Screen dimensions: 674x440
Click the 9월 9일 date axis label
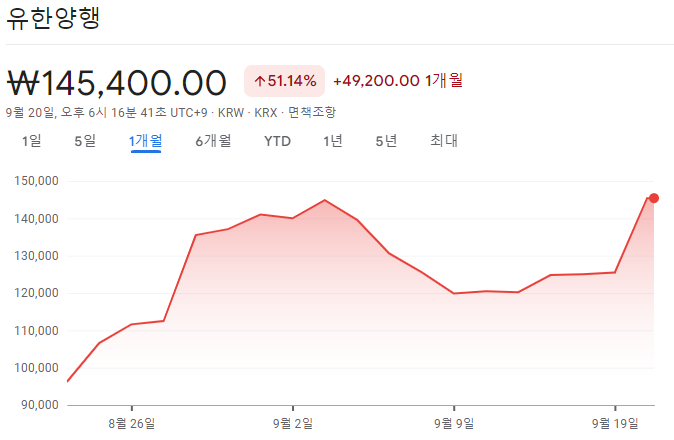click(454, 423)
